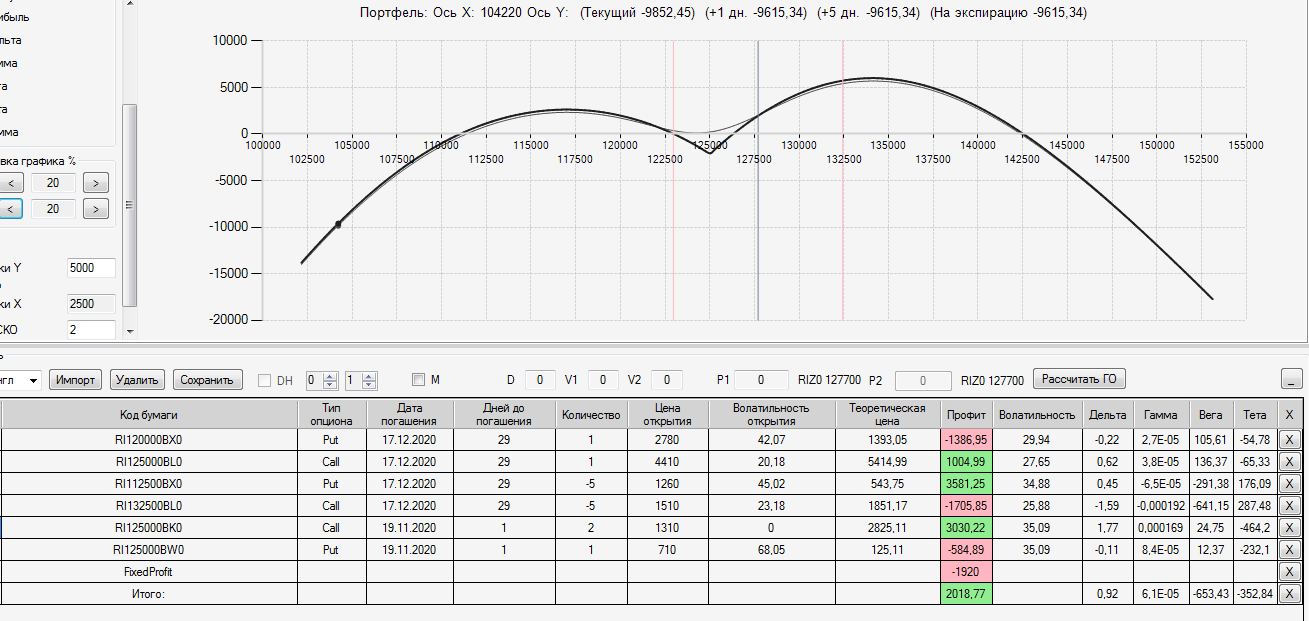This screenshot has width=1309, height=621.
Task: Click the quantity cell 2 for RI125000BK0
Action: (591, 527)
